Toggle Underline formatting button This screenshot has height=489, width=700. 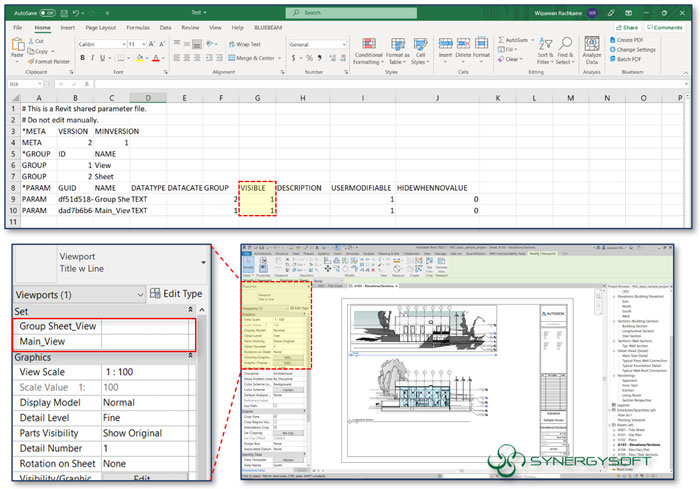pyautogui.click(x=103, y=58)
